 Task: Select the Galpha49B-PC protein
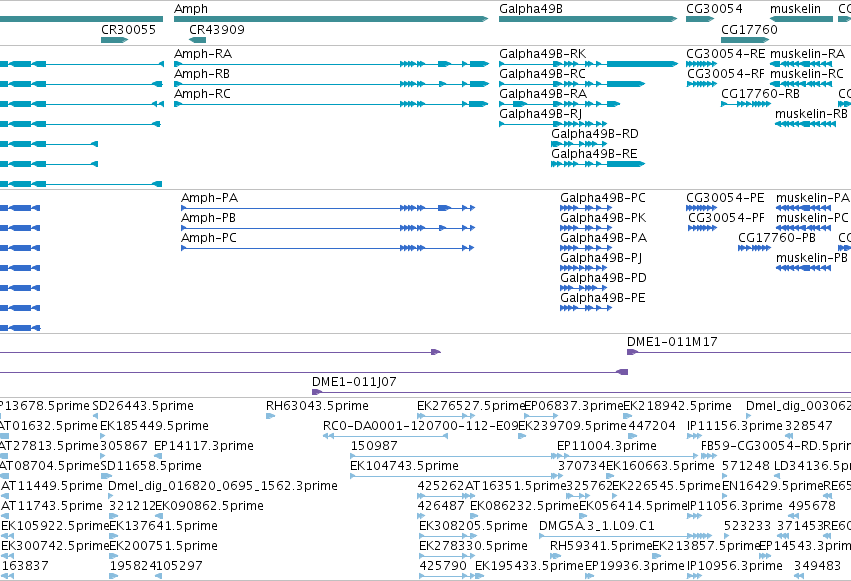pos(586,208)
